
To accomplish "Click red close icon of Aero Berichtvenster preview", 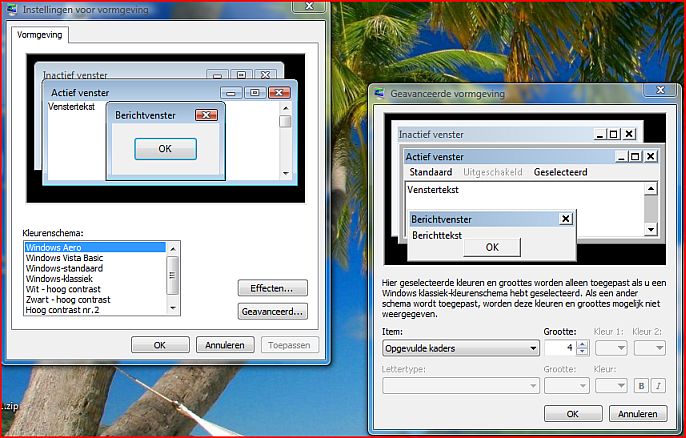I will 206,115.
